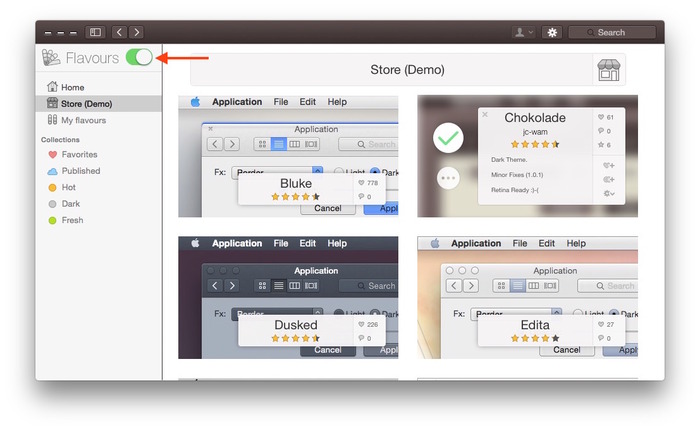The height and width of the screenshot is (431, 700).
Task: Open the Hot collection
Action: pyautogui.click(x=62, y=188)
